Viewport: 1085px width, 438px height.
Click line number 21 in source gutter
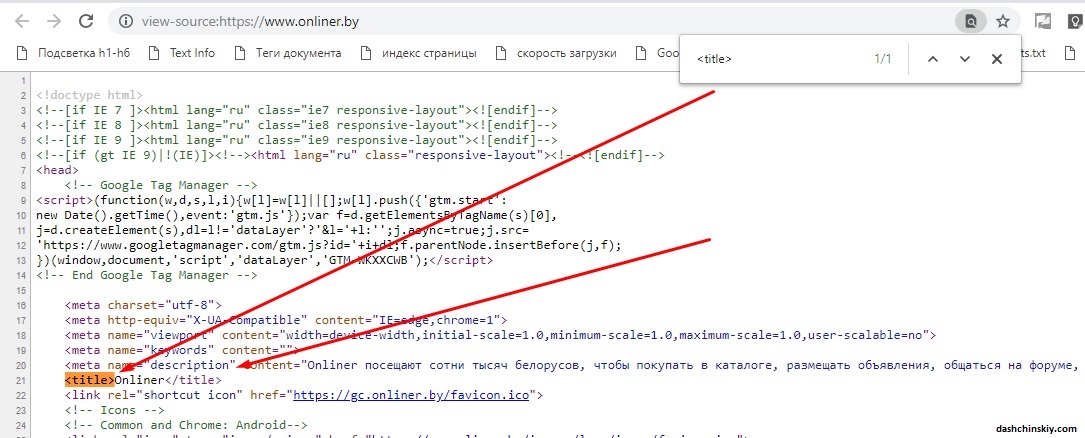point(22,380)
